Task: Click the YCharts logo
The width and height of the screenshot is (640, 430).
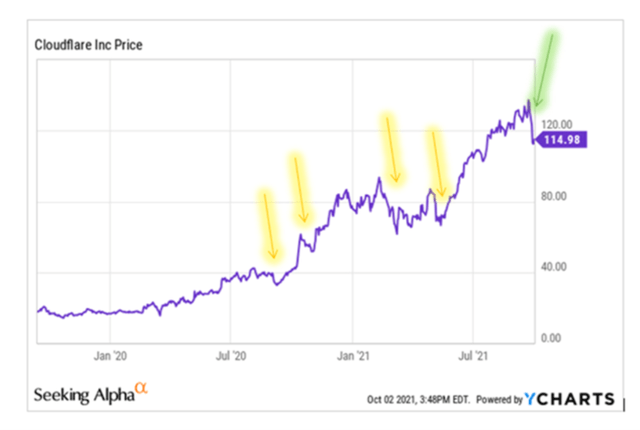Action: pyautogui.click(x=569, y=399)
